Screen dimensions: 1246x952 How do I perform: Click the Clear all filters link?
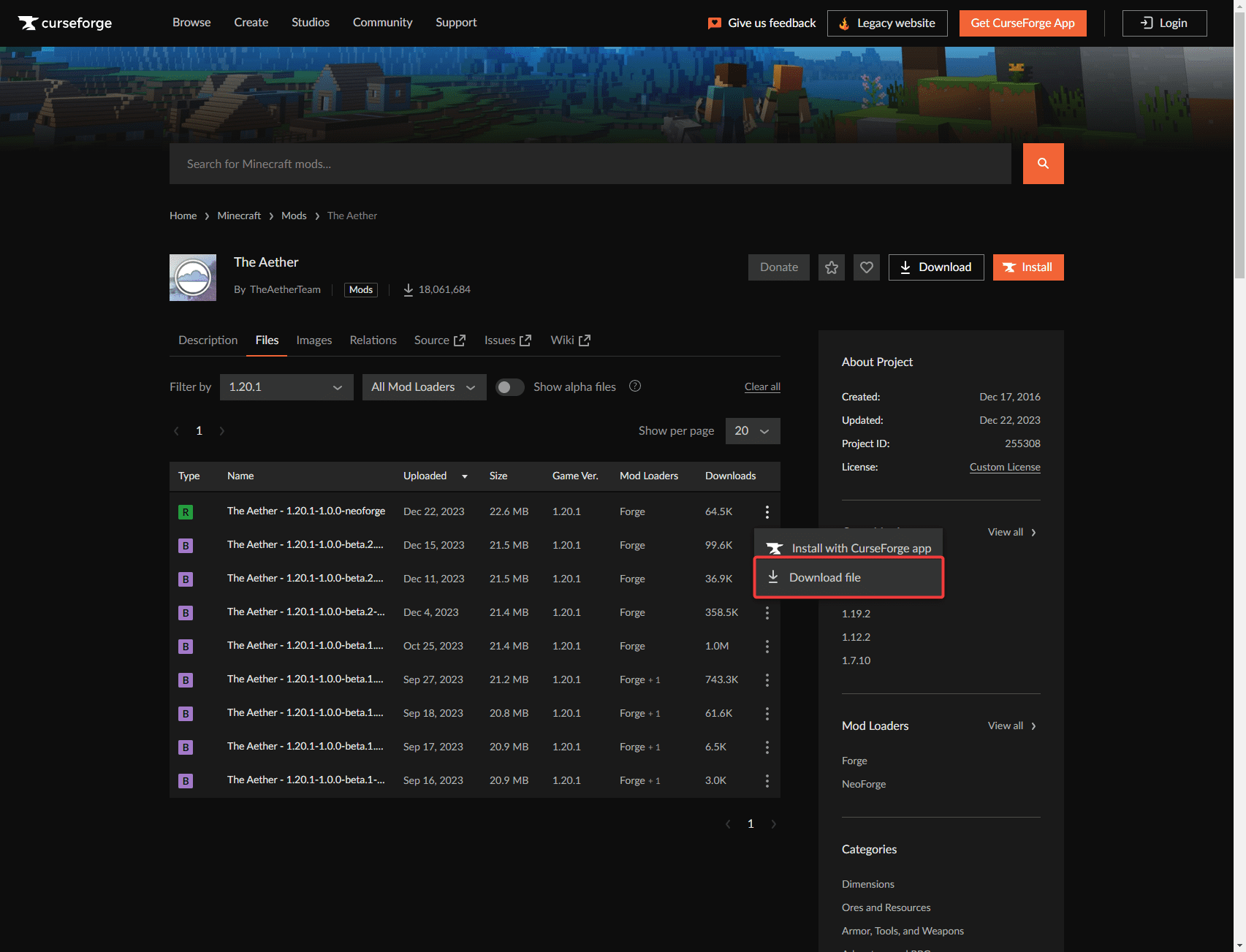(x=762, y=387)
